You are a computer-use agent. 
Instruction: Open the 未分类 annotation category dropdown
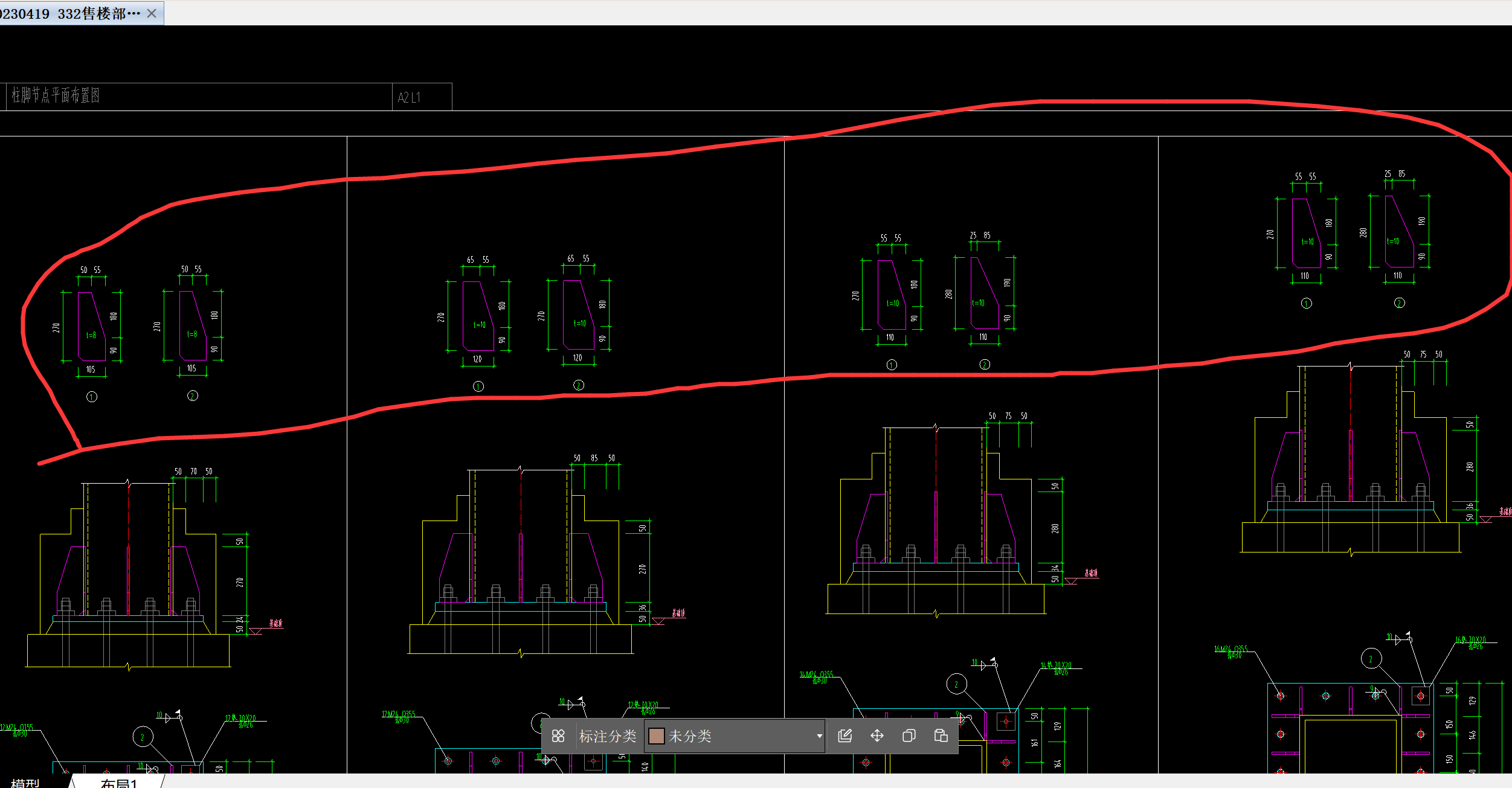pyautogui.click(x=735, y=736)
